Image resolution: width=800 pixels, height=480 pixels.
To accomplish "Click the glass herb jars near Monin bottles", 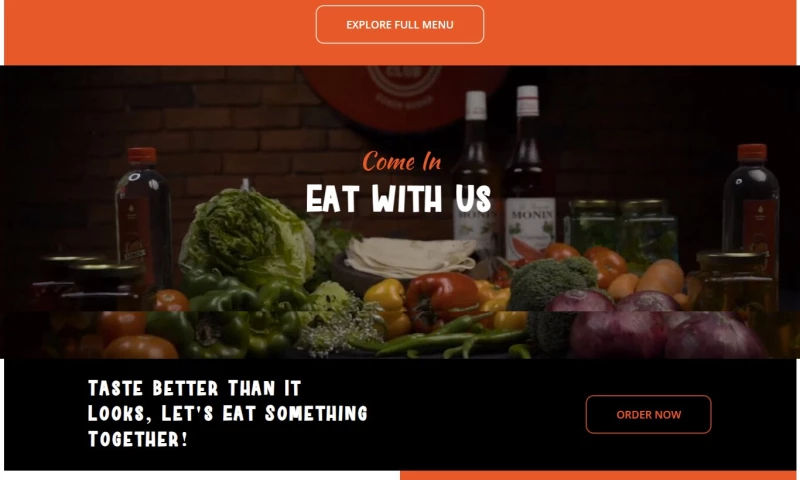I will tap(622, 230).
